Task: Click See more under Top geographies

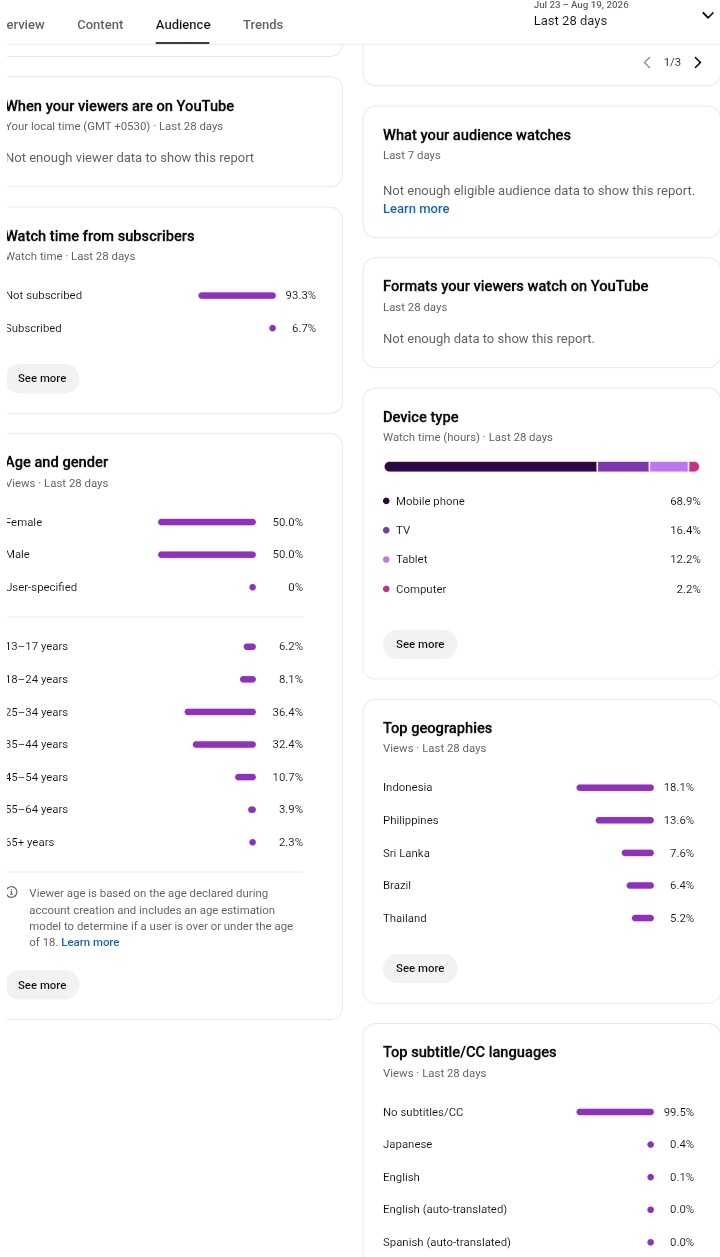Action: click(420, 968)
